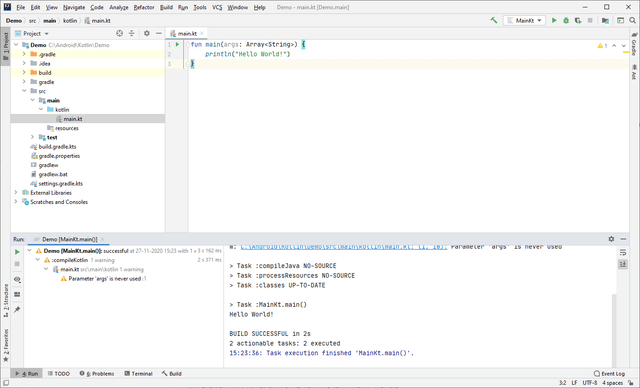
Task: Open the Run panel settings gear
Action: (x=611, y=239)
